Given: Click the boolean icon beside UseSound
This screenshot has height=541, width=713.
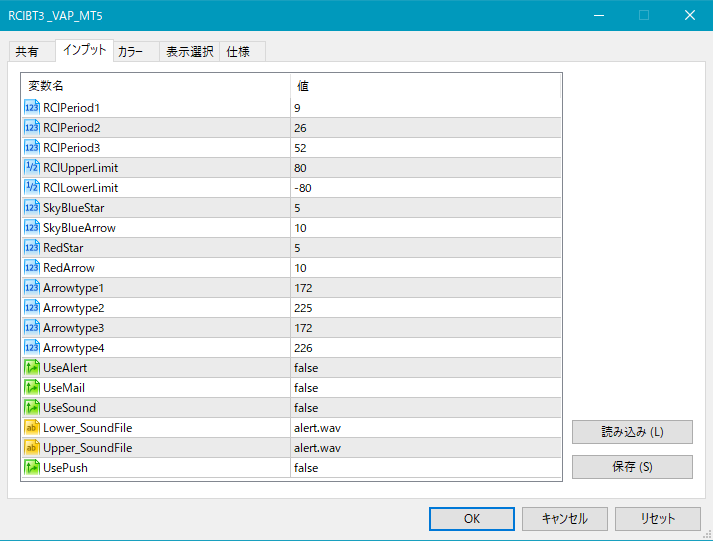Looking at the screenshot, I should click(32, 408).
